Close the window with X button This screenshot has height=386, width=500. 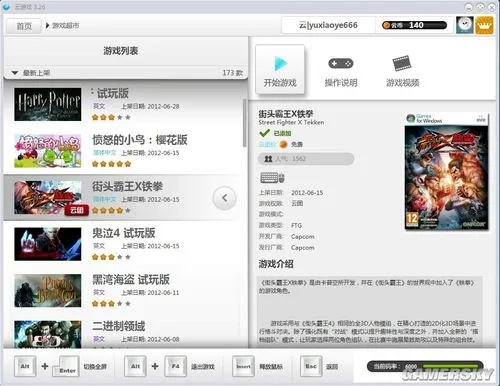tap(492, 7)
